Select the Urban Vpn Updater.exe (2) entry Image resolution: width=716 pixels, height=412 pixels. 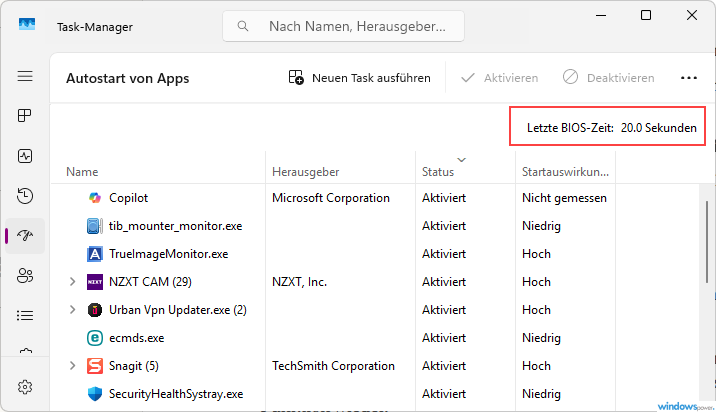(178, 310)
